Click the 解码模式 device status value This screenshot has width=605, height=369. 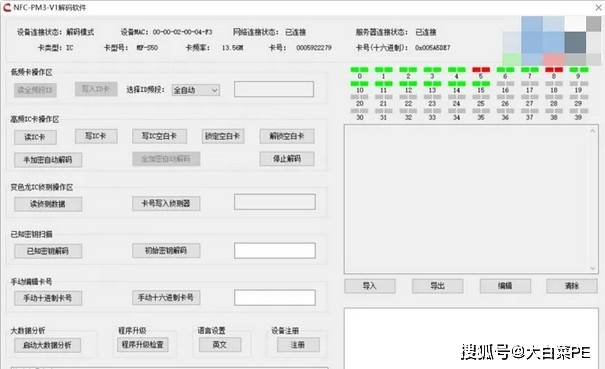tap(80, 32)
